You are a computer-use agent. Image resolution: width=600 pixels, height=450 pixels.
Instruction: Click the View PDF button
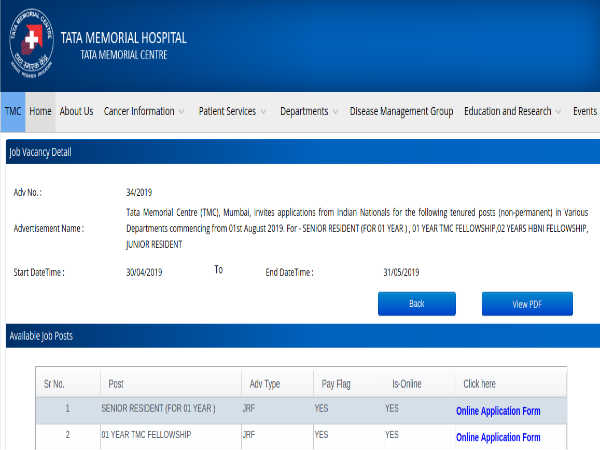[527, 303]
